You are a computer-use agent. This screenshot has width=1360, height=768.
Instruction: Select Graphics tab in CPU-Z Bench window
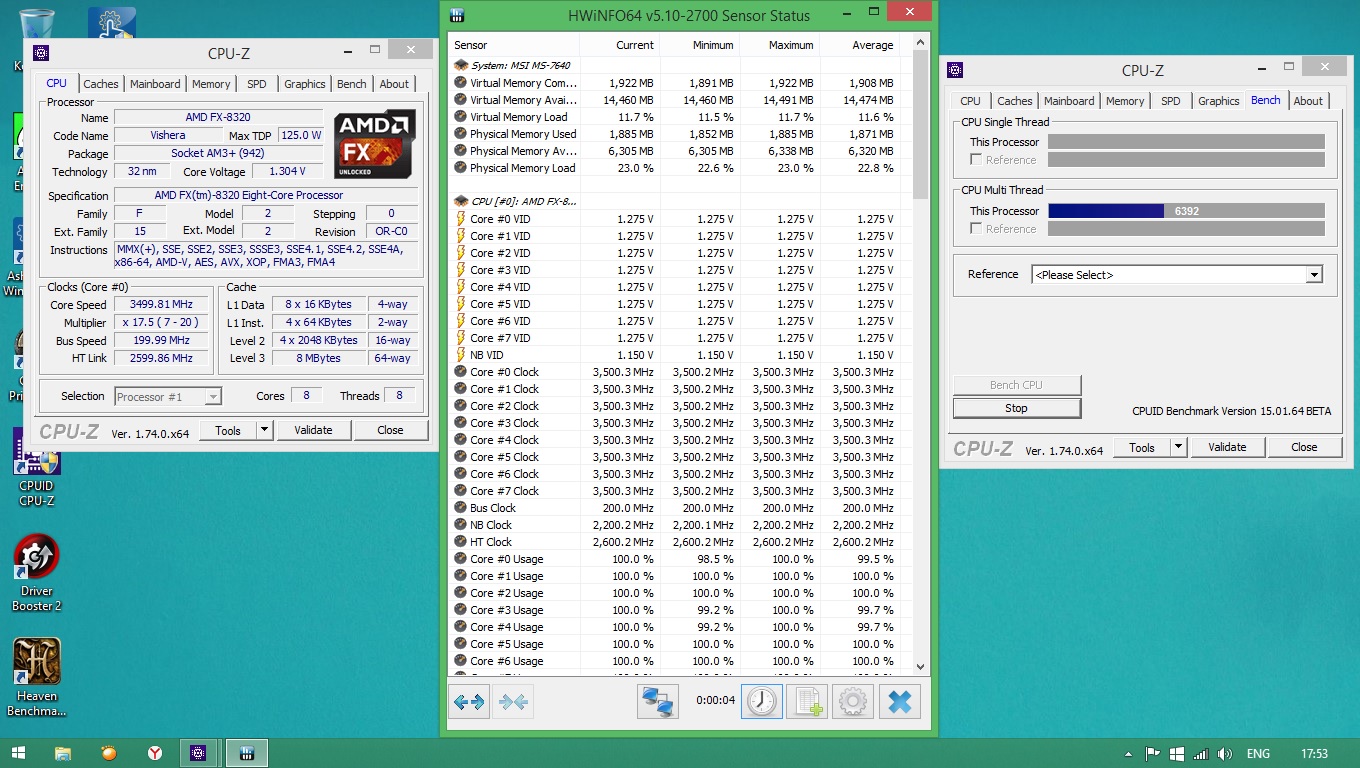(1219, 101)
